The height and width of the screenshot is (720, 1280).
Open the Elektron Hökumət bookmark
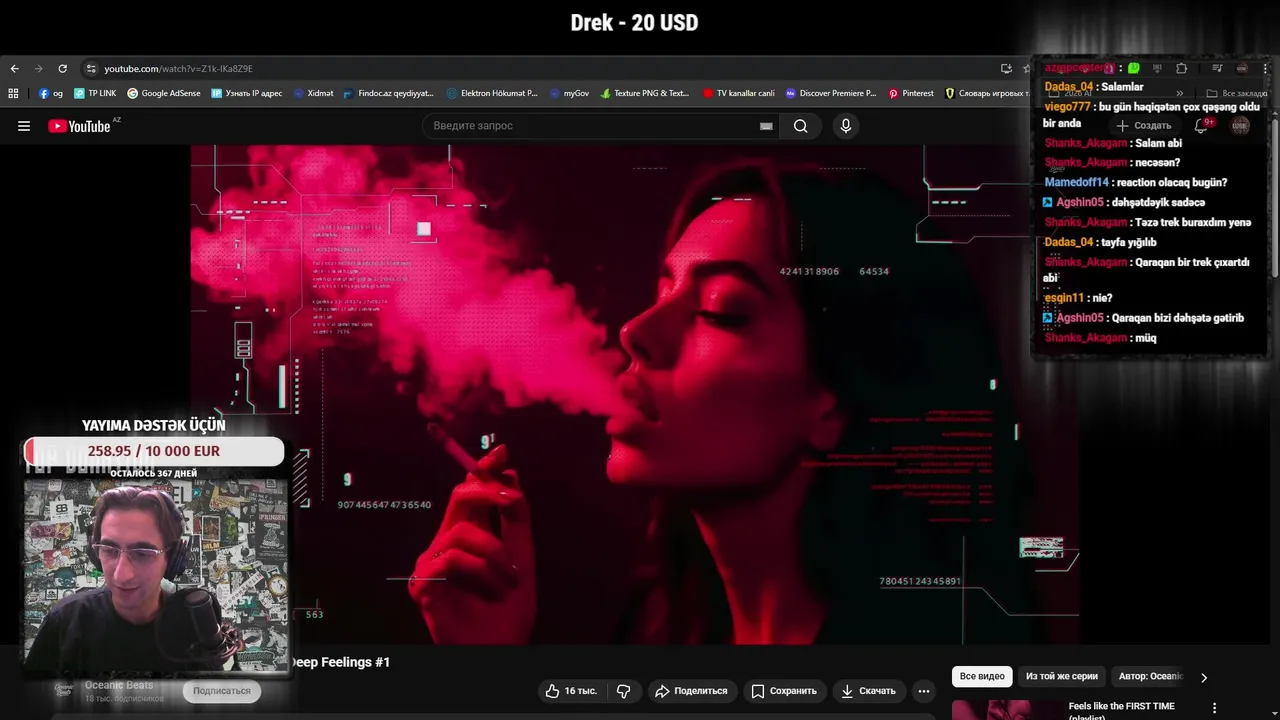coord(492,93)
